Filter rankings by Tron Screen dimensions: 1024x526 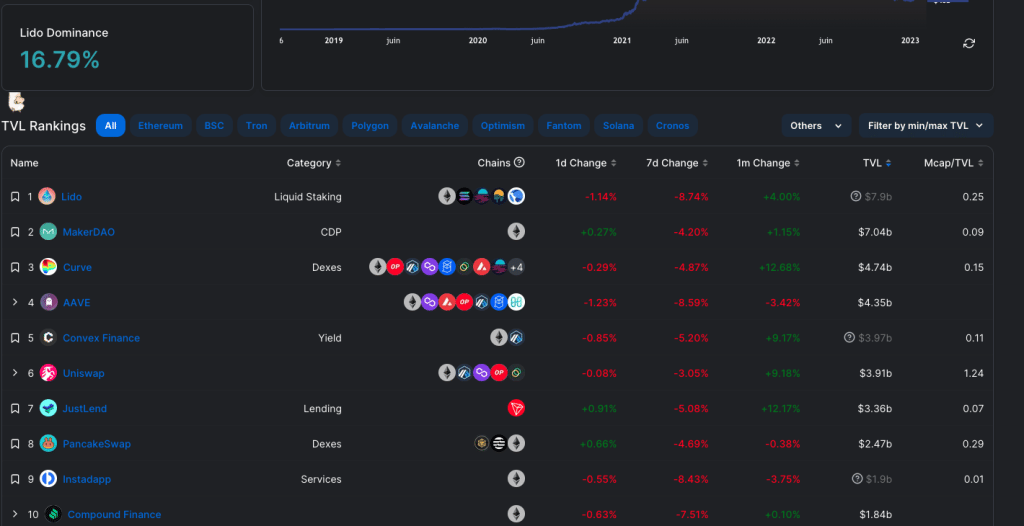point(257,125)
